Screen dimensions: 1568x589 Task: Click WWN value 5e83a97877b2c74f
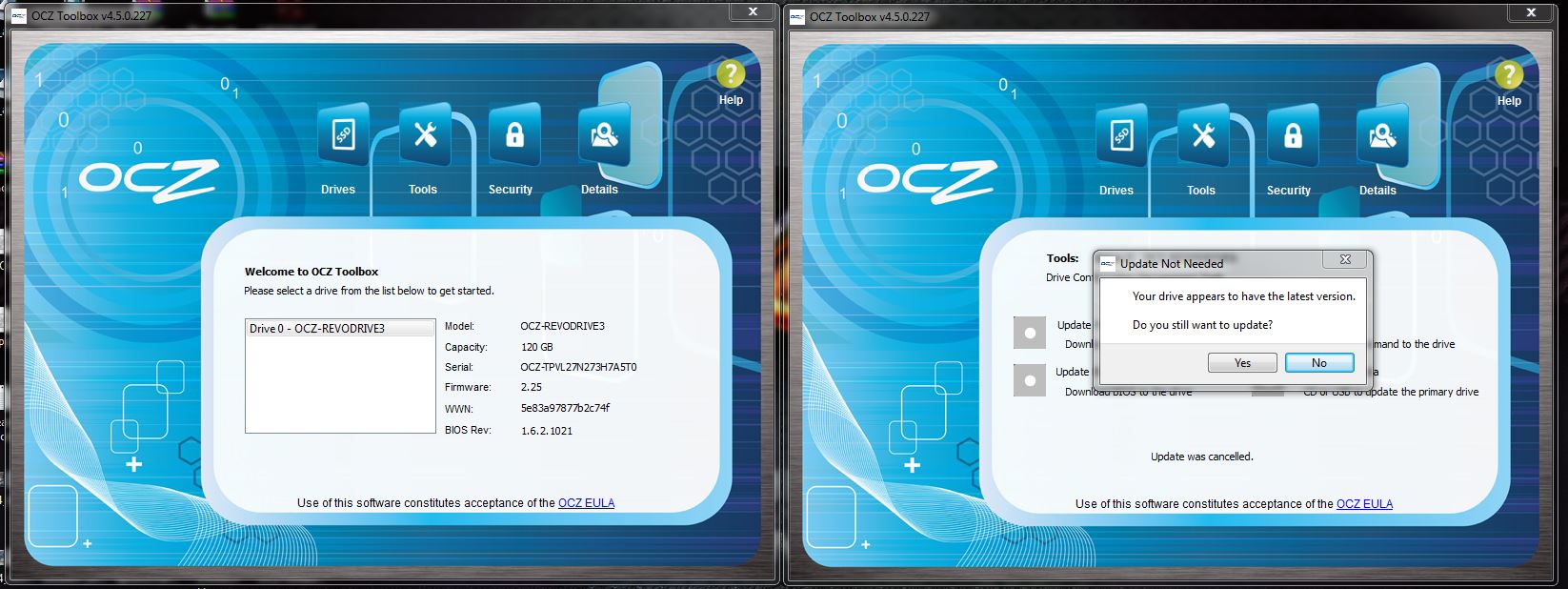tap(565, 408)
